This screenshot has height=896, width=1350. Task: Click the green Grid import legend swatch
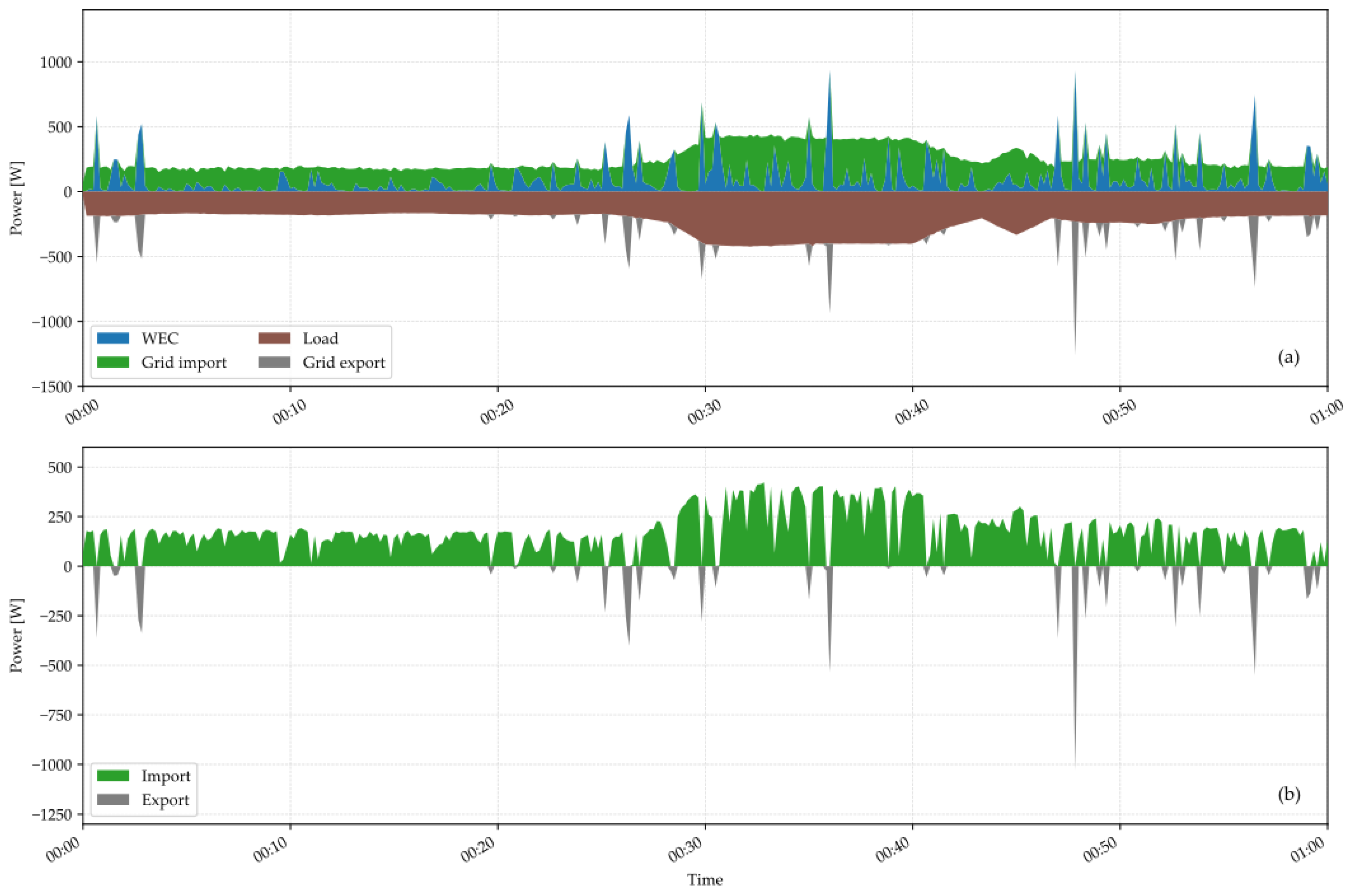point(113,362)
